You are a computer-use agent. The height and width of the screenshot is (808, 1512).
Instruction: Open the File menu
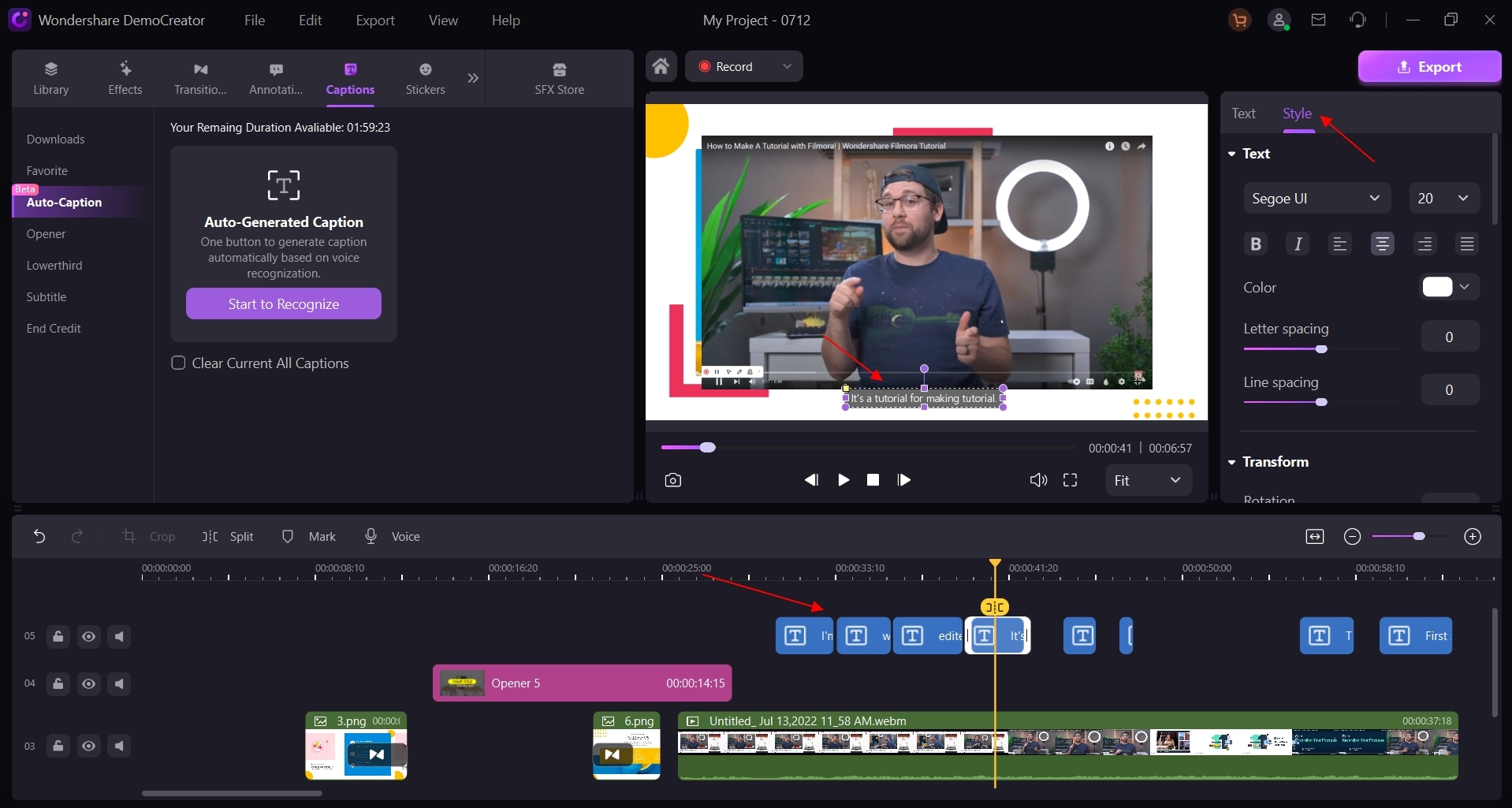(x=255, y=20)
